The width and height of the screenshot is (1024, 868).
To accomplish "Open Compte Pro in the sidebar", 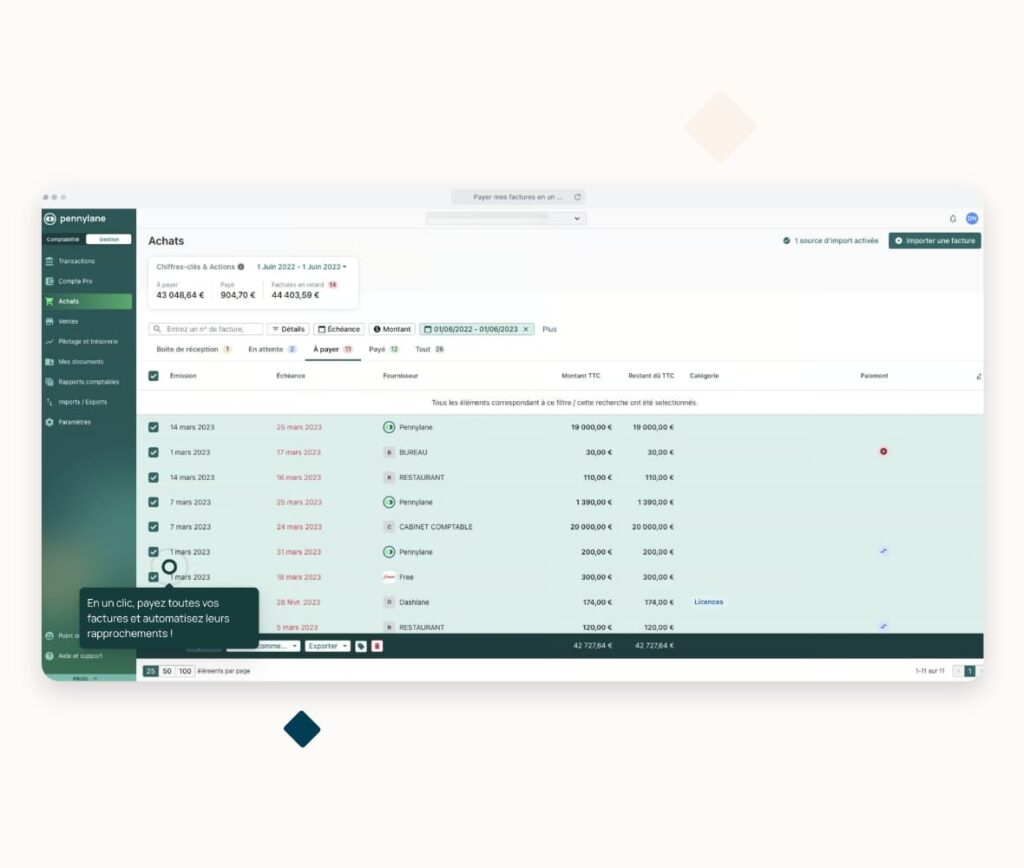I will pyautogui.click(x=75, y=281).
